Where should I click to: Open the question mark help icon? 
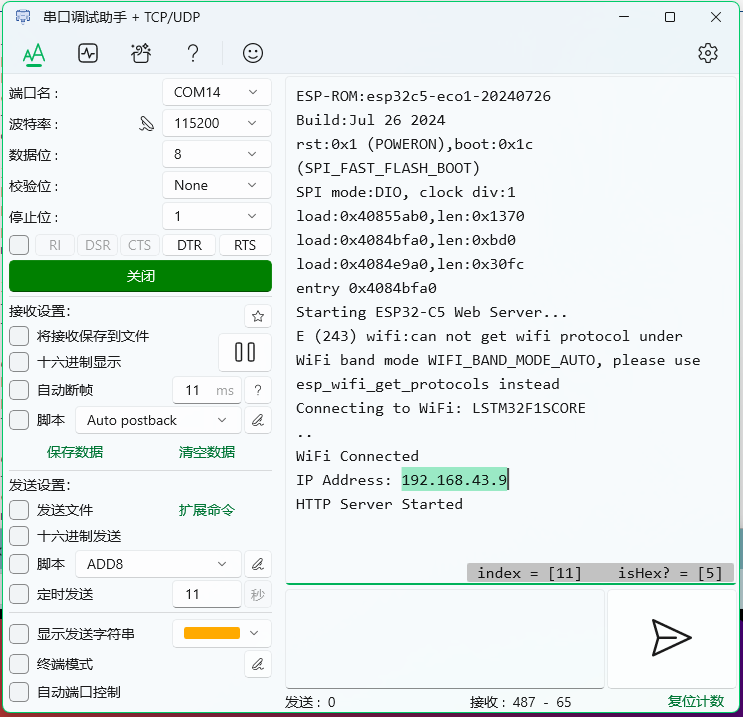click(x=194, y=53)
